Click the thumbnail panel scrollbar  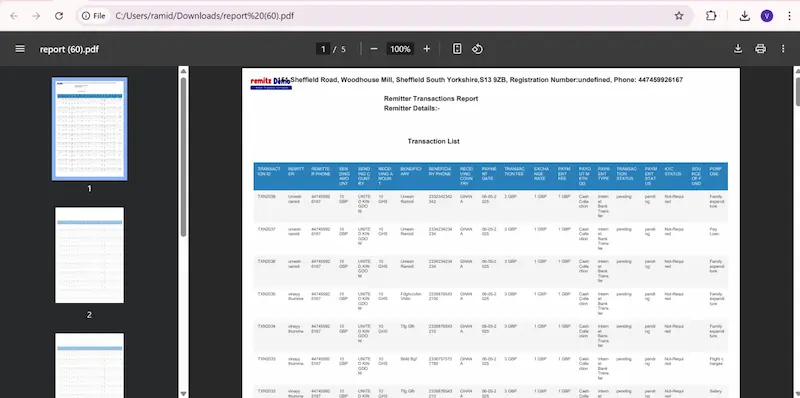tap(183, 157)
